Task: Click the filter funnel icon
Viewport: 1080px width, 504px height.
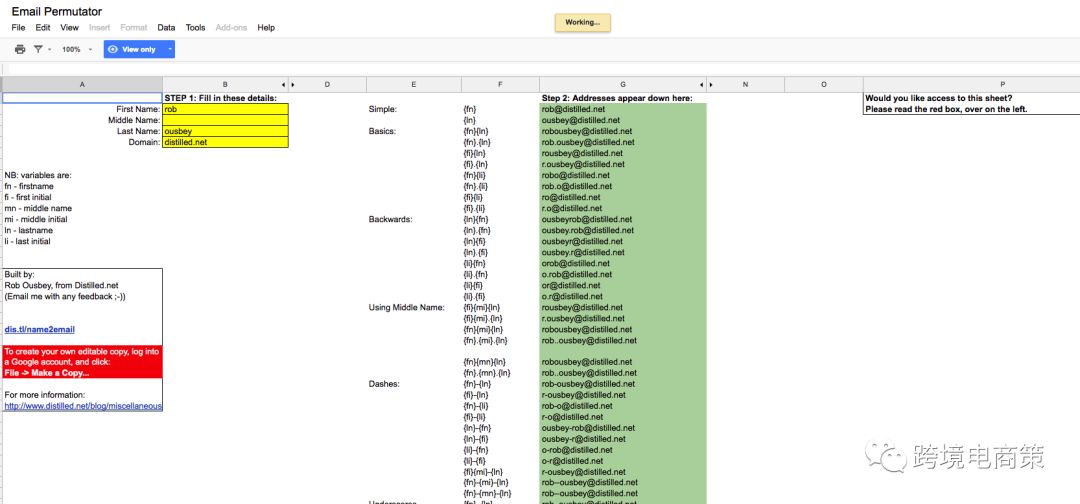Action: (39, 49)
